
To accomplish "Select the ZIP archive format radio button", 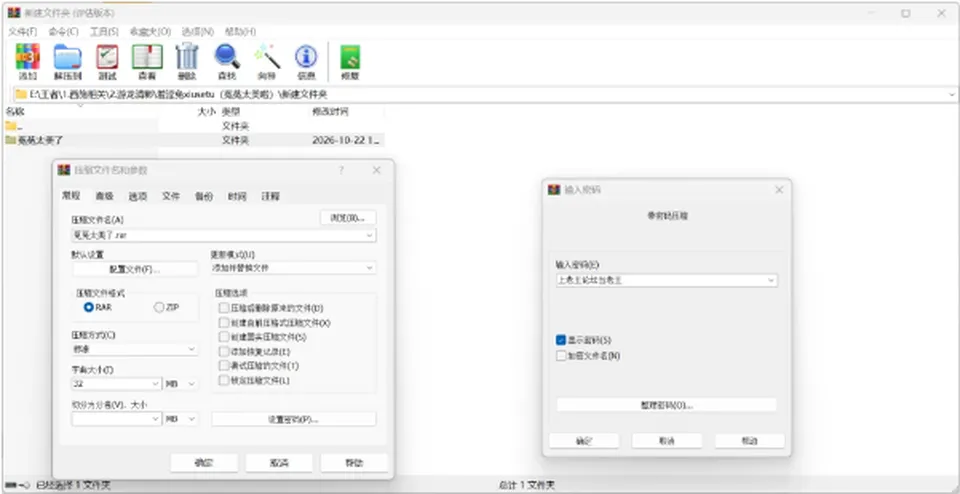I will point(159,307).
